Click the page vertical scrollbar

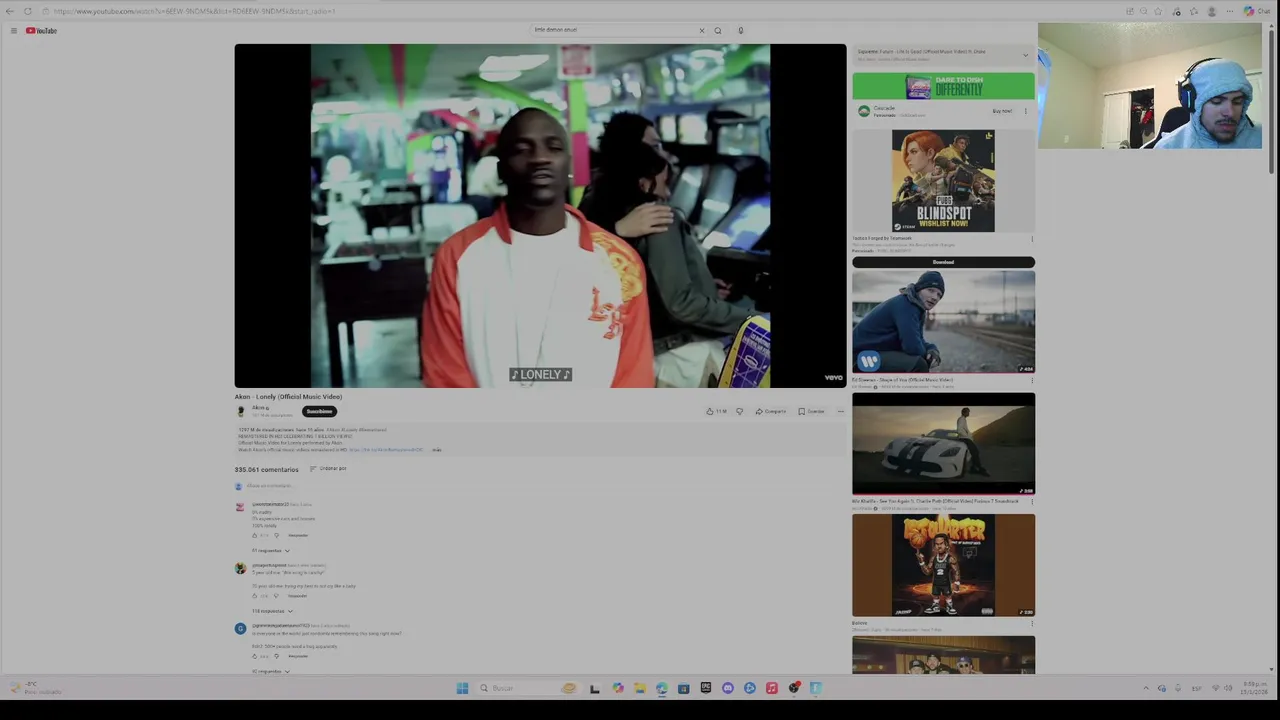[x=1272, y=100]
